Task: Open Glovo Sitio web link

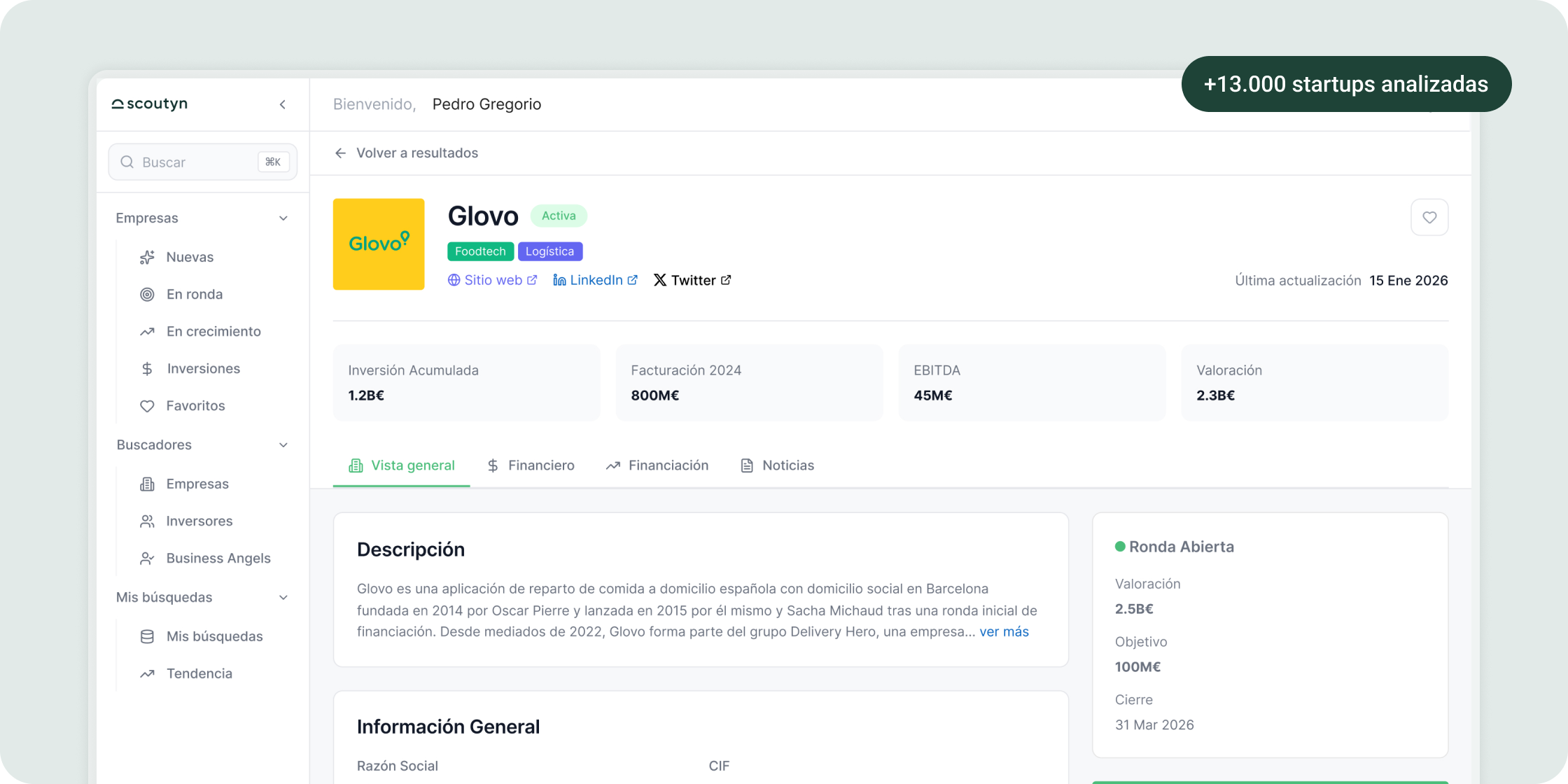Action: coord(492,280)
